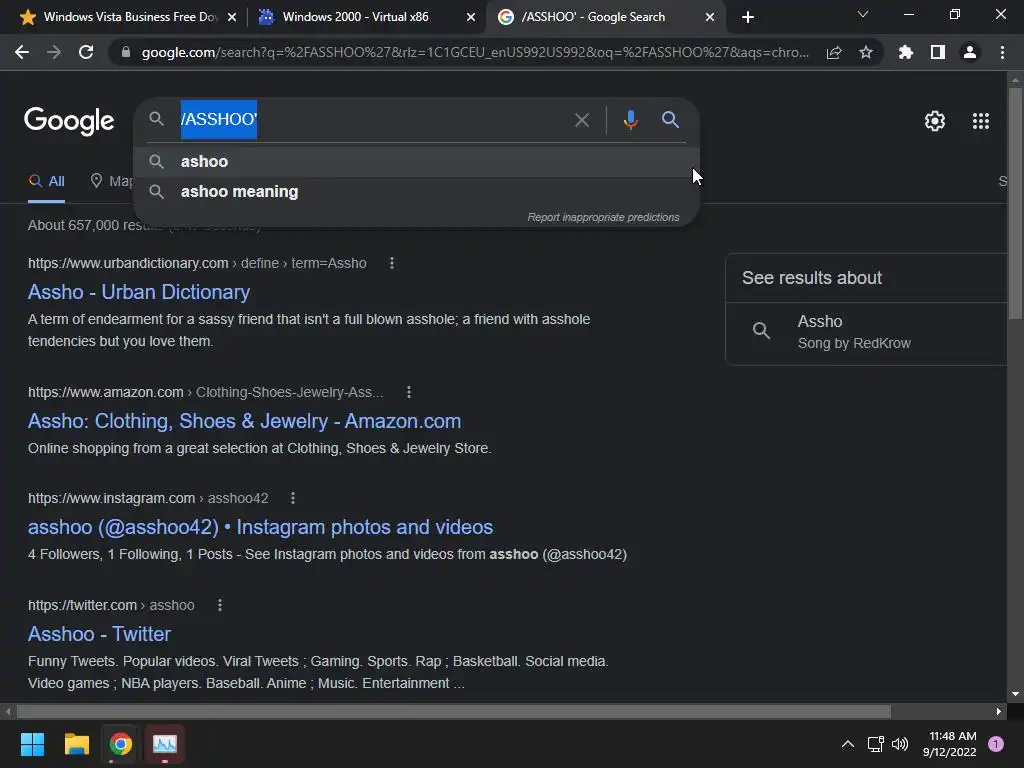The width and height of the screenshot is (1024, 768).
Task: Bookmark this page with the star icon
Action: click(x=865, y=52)
